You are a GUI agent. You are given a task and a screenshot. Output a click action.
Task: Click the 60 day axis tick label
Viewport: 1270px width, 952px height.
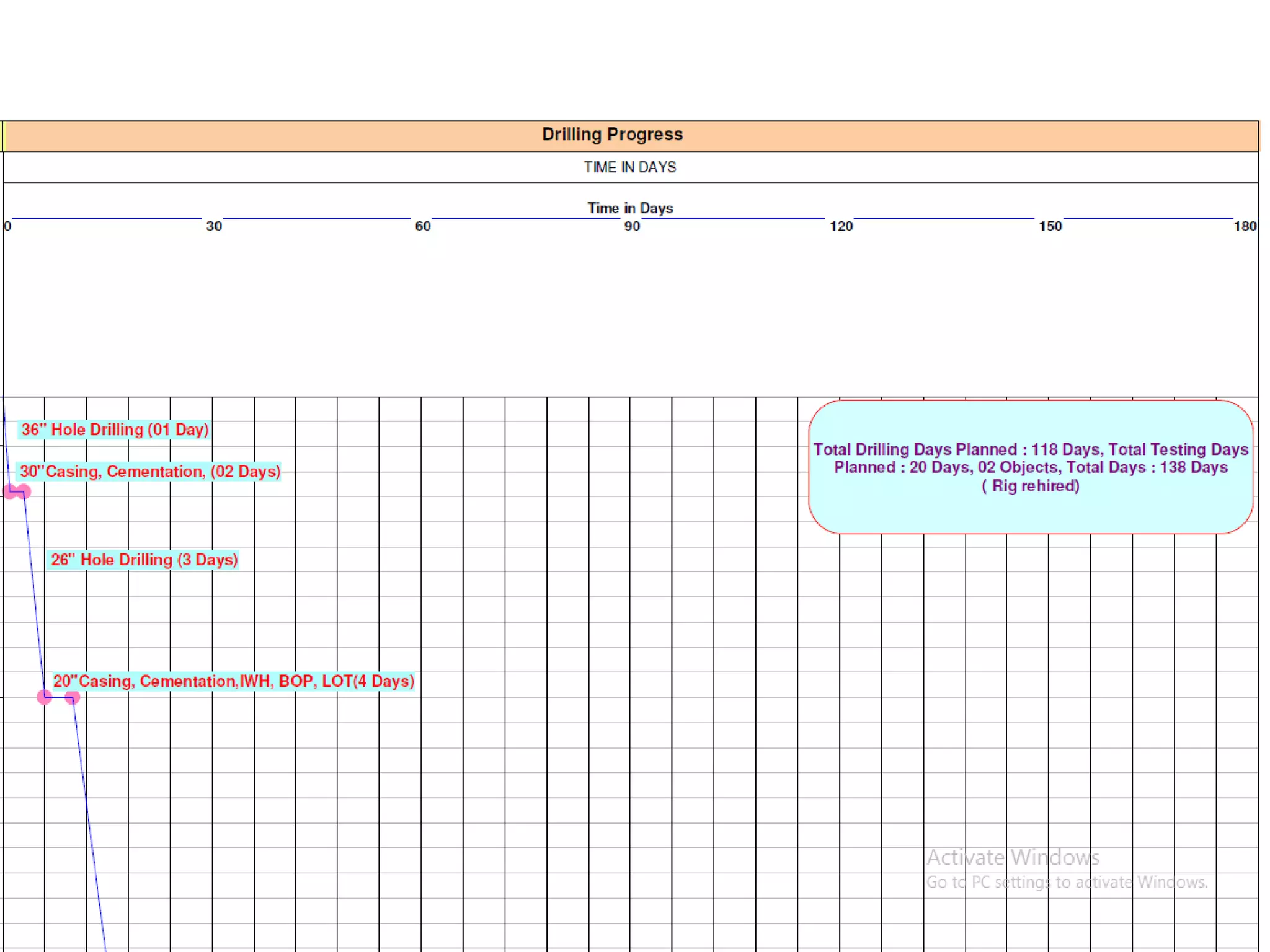point(423,226)
